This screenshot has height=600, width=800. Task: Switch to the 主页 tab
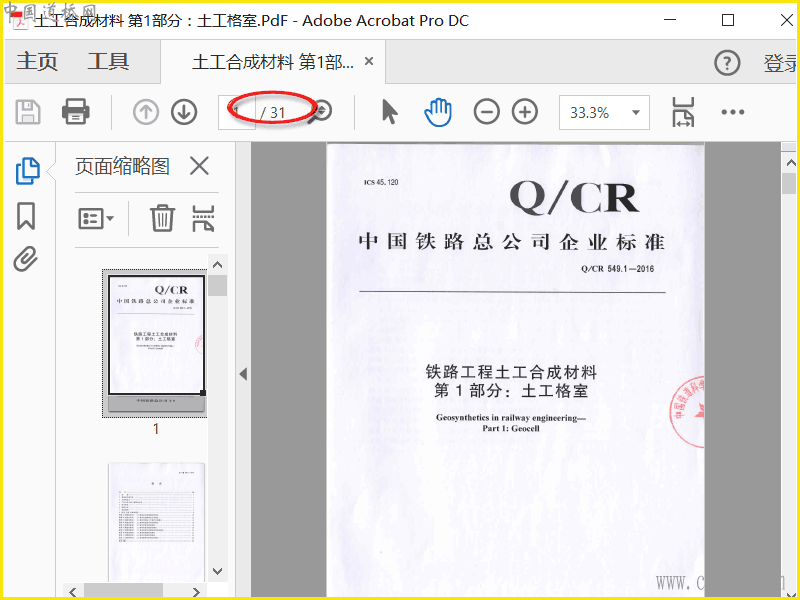(x=37, y=62)
